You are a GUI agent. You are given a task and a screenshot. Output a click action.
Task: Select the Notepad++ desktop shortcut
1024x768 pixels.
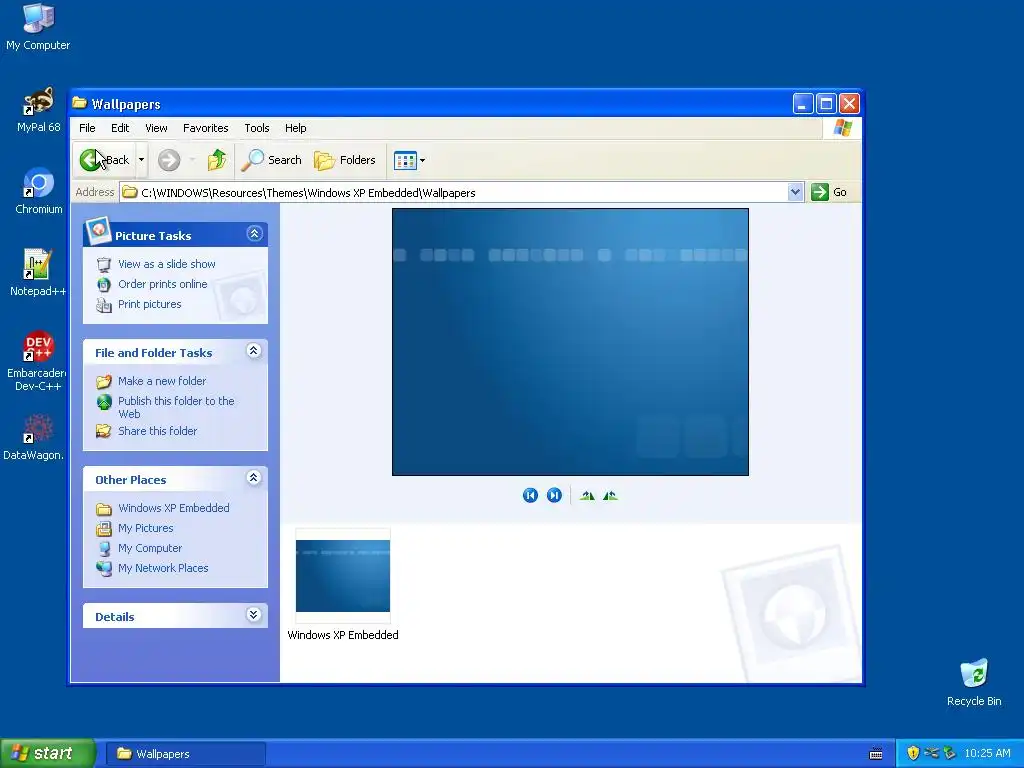pos(38,273)
